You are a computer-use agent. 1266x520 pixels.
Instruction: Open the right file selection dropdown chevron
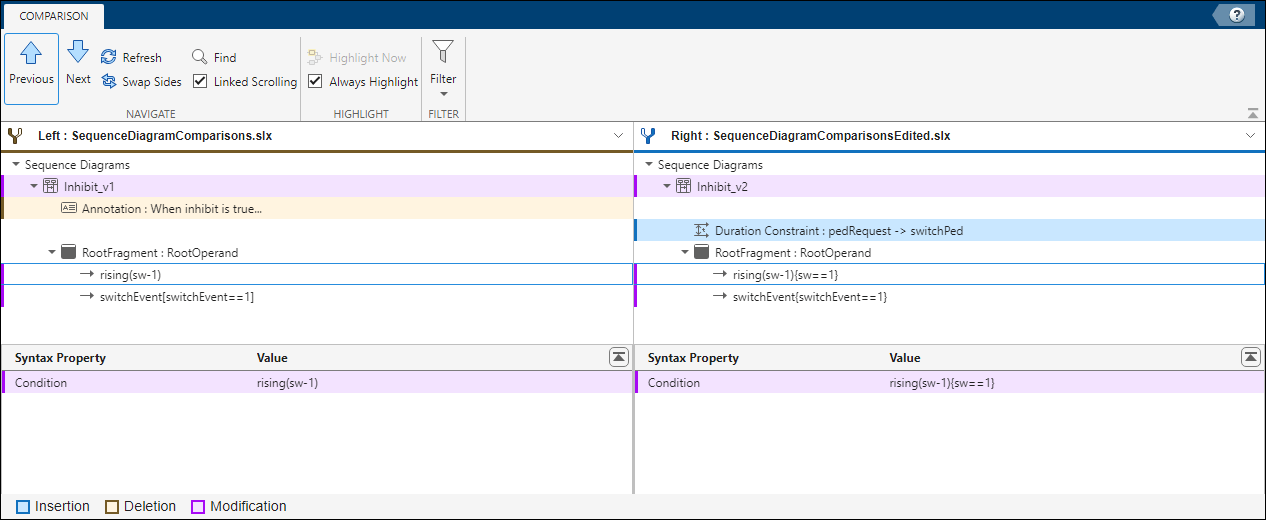click(x=1250, y=135)
